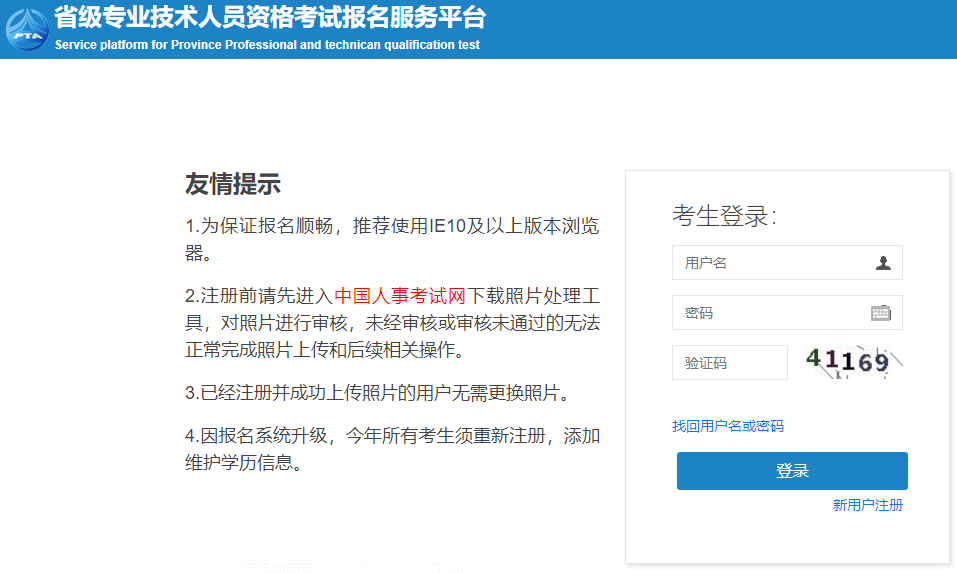This screenshot has width=957, height=573.
Task: Click into the 验证码 input box
Action: (x=729, y=363)
